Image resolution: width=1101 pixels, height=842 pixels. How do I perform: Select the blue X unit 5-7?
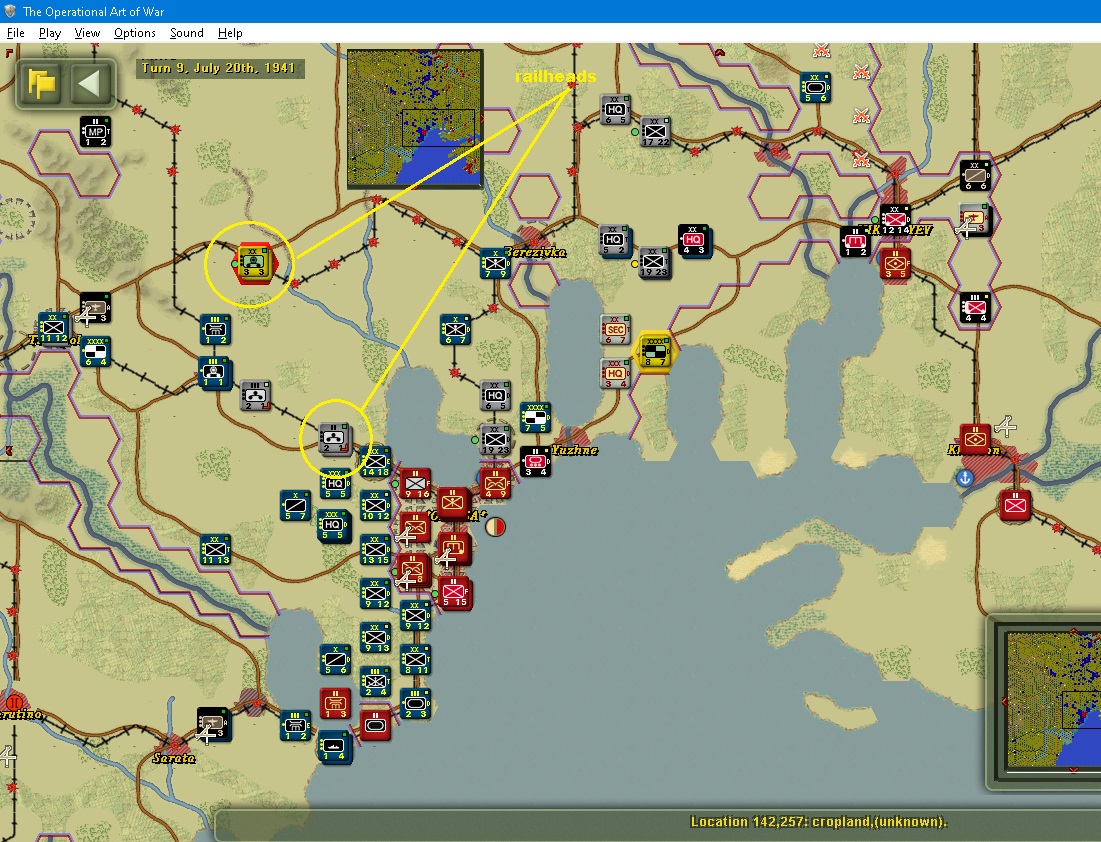[x=295, y=506]
